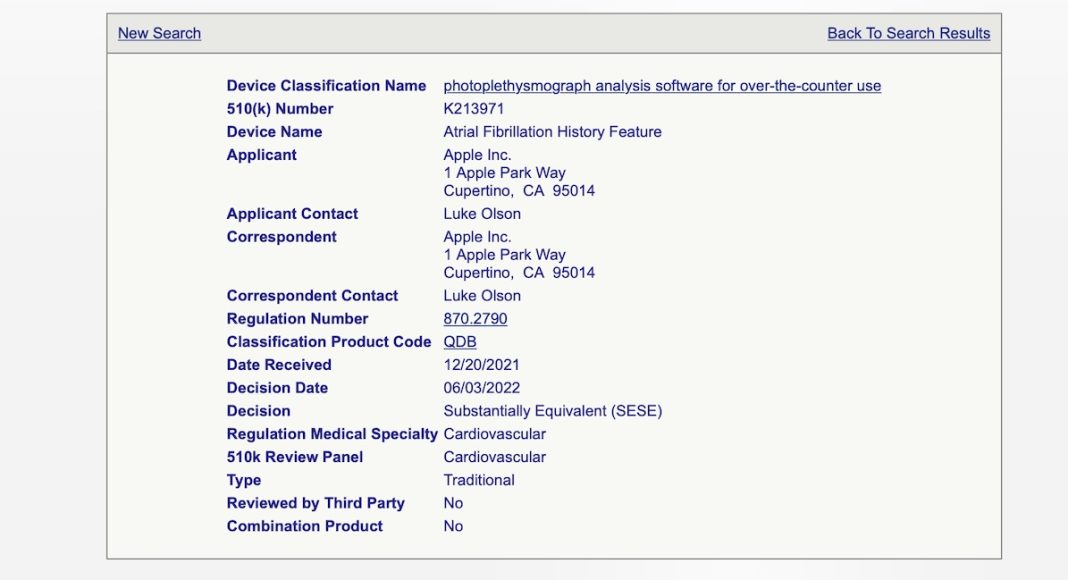This screenshot has height=580, width=1068.
Task: Click the Reviewed by Third Party label
Action: click(315, 503)
